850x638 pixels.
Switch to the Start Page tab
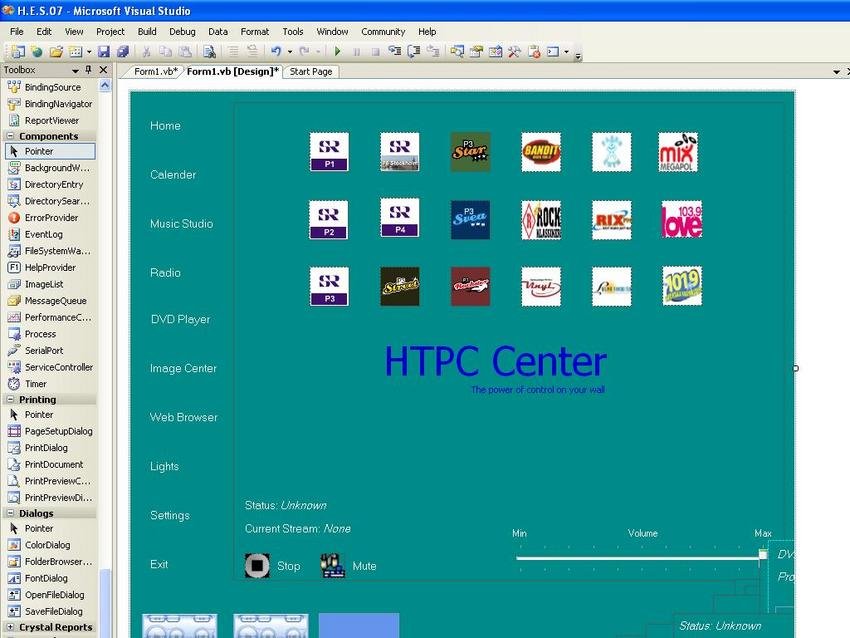click(311, 72)
